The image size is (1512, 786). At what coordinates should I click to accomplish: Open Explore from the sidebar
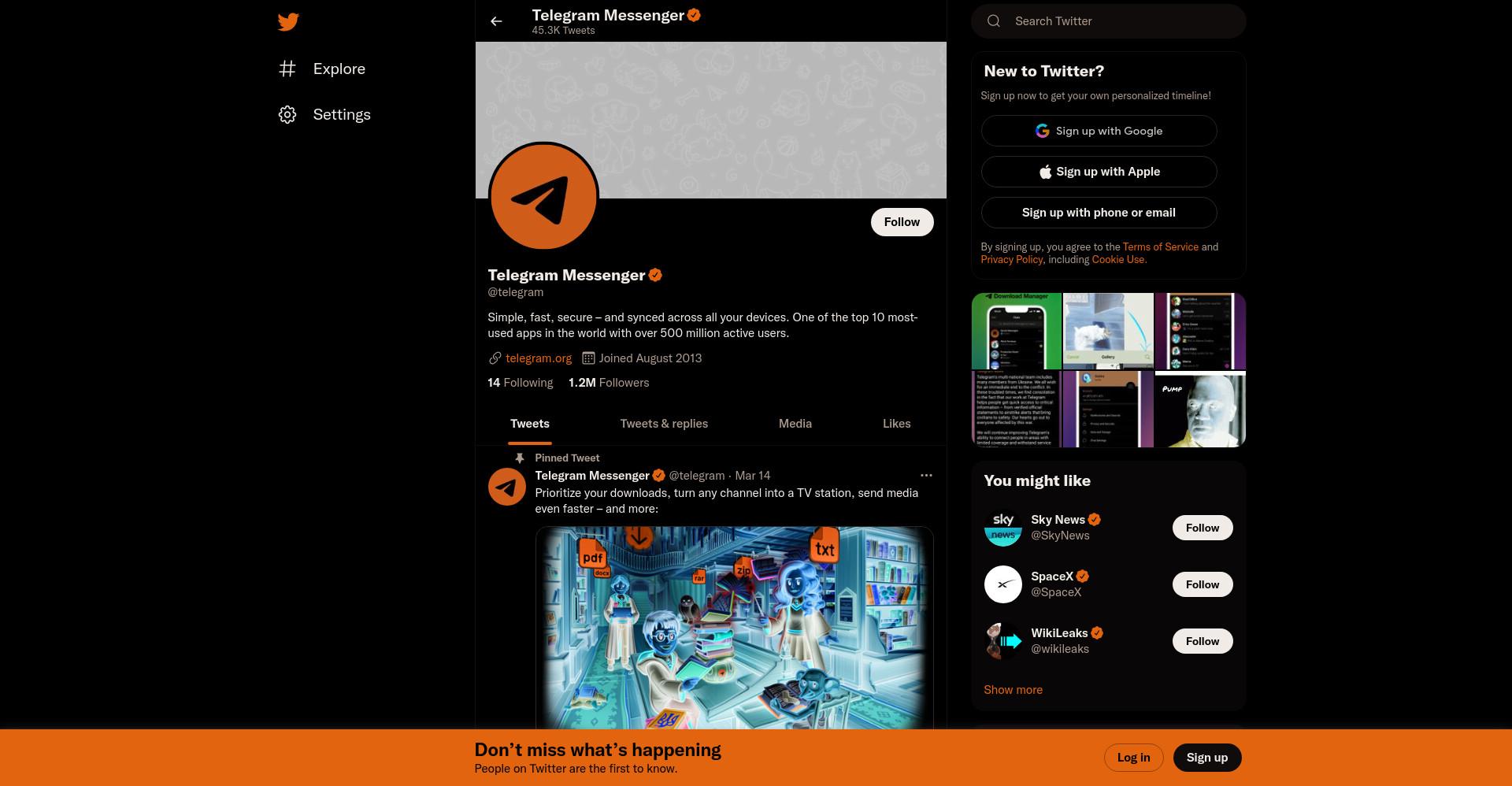(322, 69)
